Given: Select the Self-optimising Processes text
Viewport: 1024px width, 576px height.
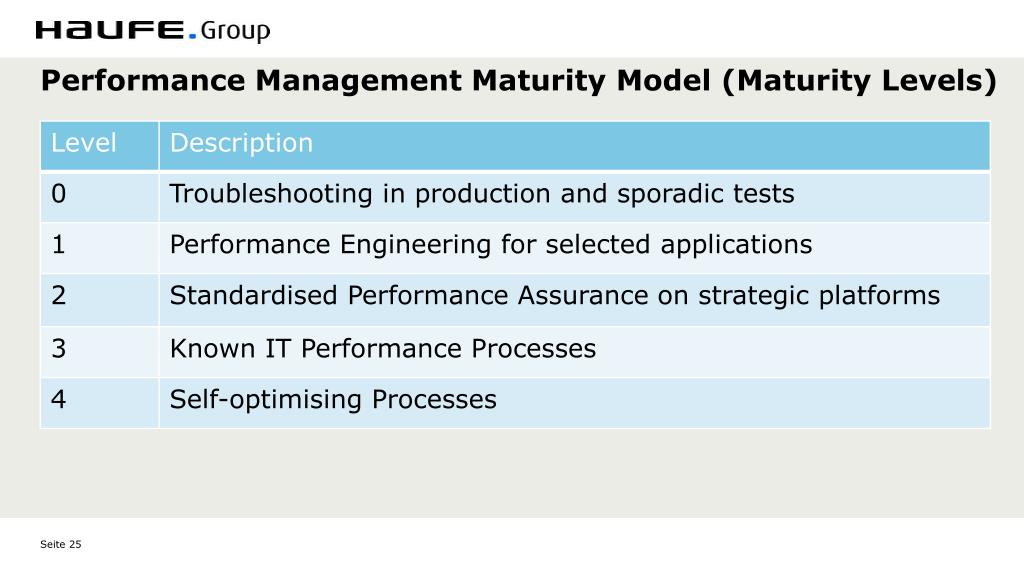Looking at the screenshot, I should [x=333, y=400].
